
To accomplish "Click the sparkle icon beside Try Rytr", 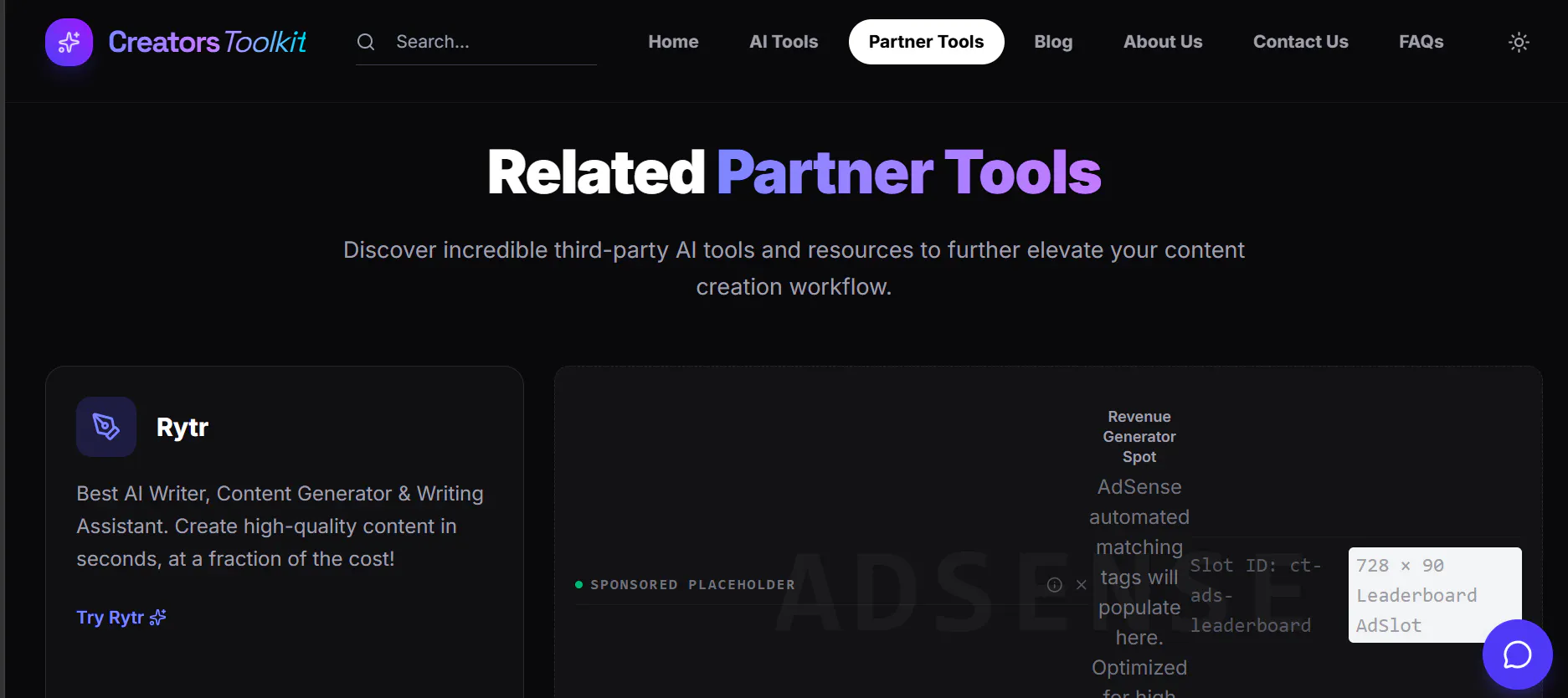I will coord(157,618).
